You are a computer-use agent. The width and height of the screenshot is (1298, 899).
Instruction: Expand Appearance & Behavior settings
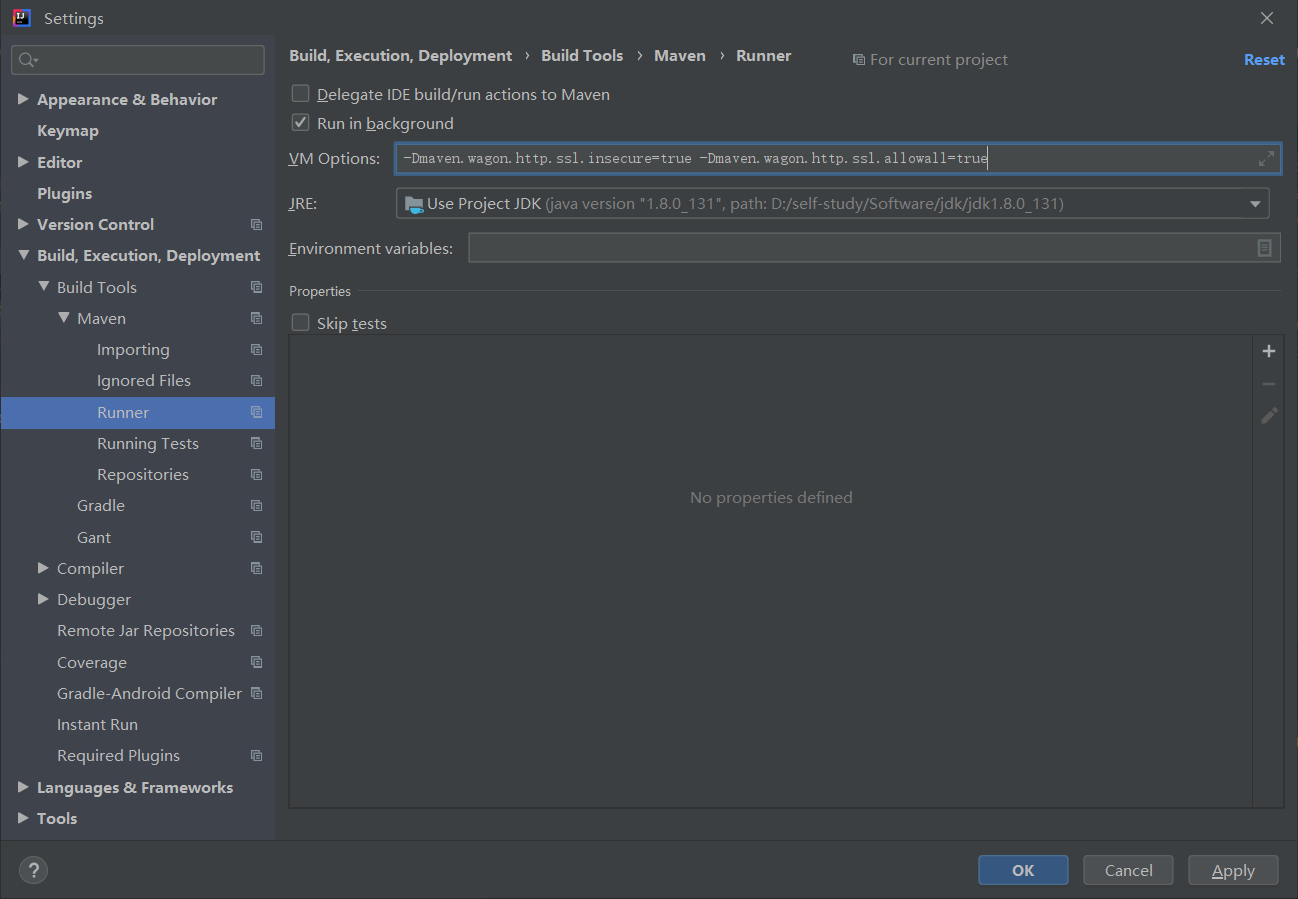pyautogui.click(x=23, y=99)
